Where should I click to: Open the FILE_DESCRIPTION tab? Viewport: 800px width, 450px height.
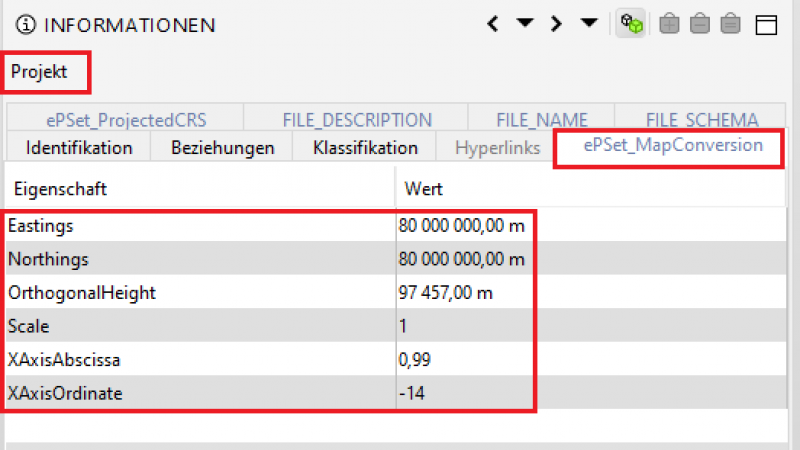pos(357,120)
